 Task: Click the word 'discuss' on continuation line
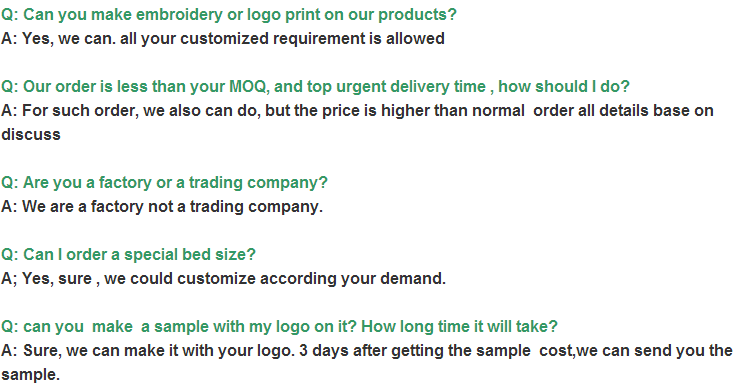[x=31, y=135]
